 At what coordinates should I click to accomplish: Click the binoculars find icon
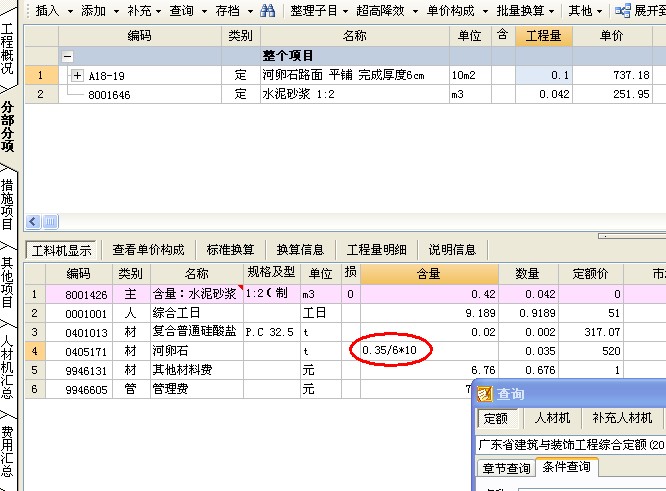click(x=267, y=11)
